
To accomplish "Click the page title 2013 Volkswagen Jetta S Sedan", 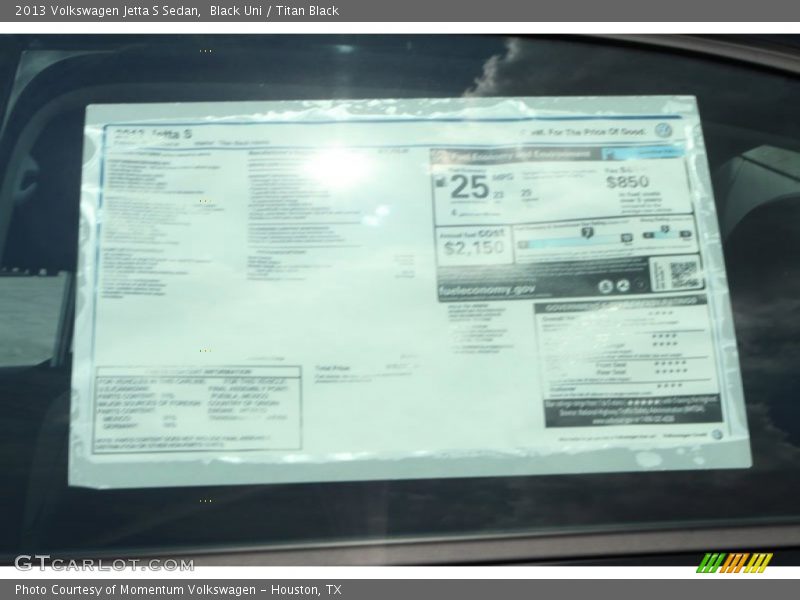I will click(108, 11).
